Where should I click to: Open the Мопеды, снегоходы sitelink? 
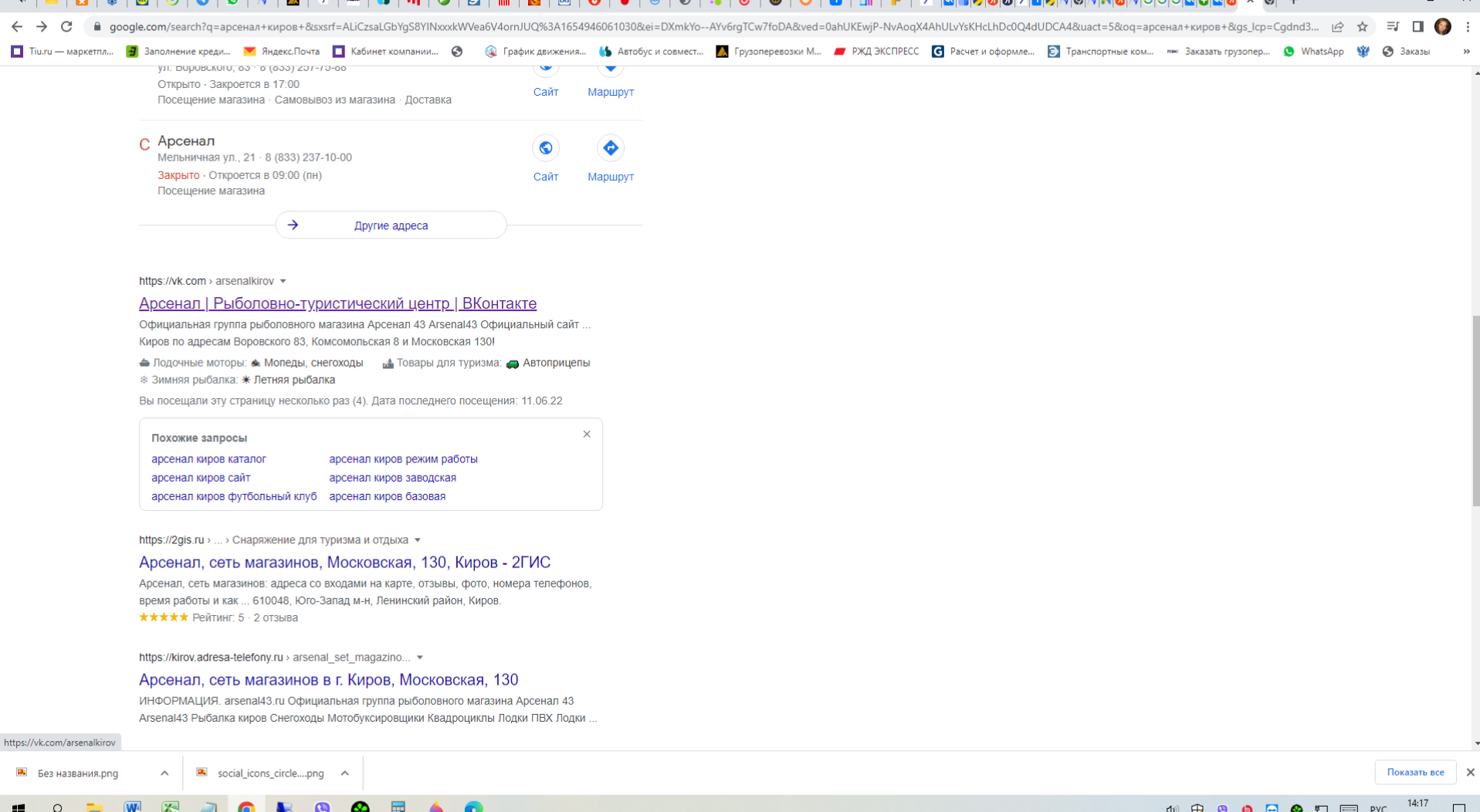coord(313,363)
